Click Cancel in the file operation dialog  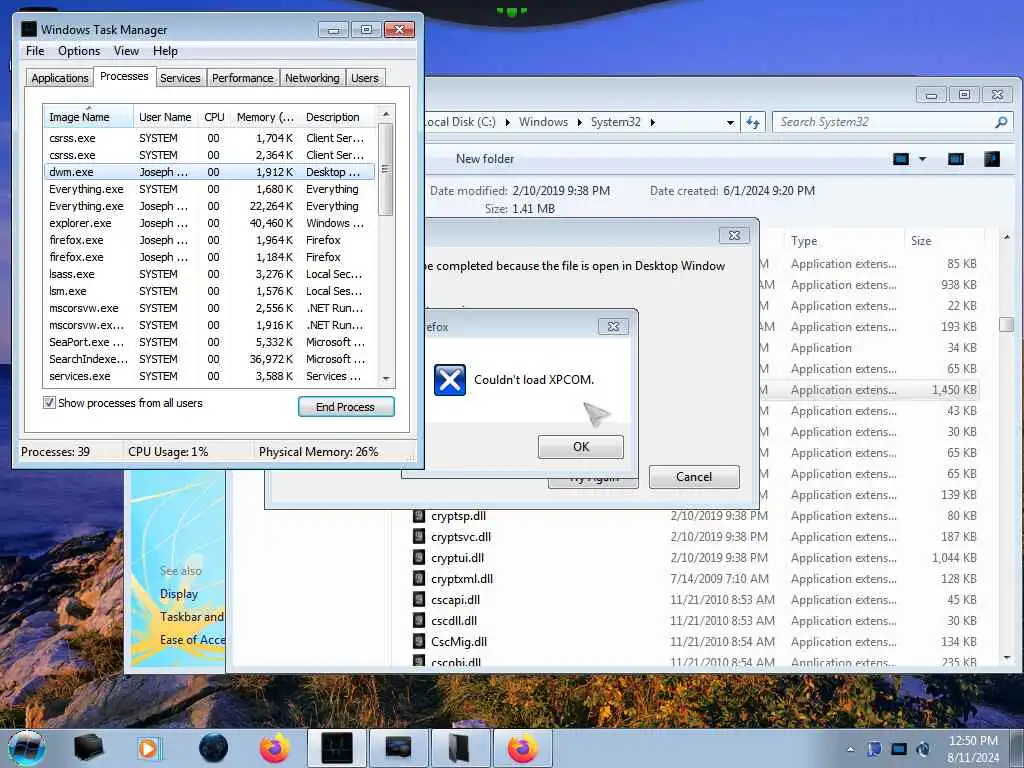pyautogui.click(x=694, y=477)
